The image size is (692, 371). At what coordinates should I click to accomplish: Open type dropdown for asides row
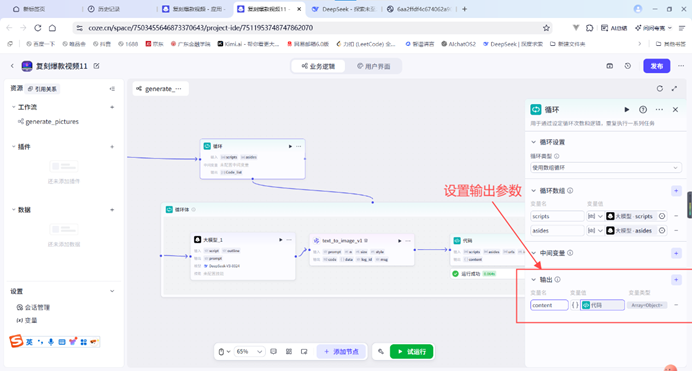[x=595, y=230]
